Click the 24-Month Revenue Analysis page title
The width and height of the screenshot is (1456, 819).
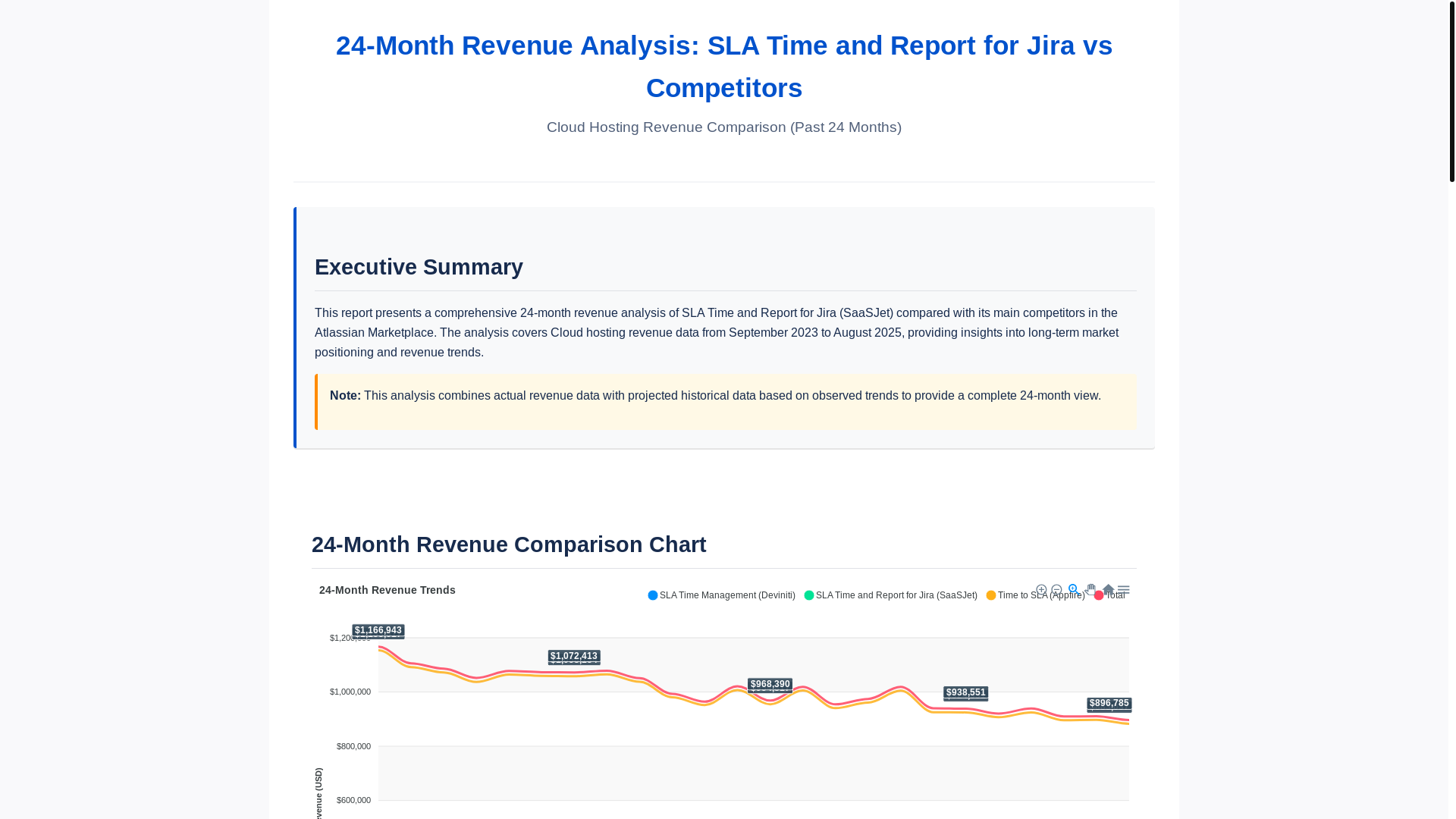coord(724,67)
